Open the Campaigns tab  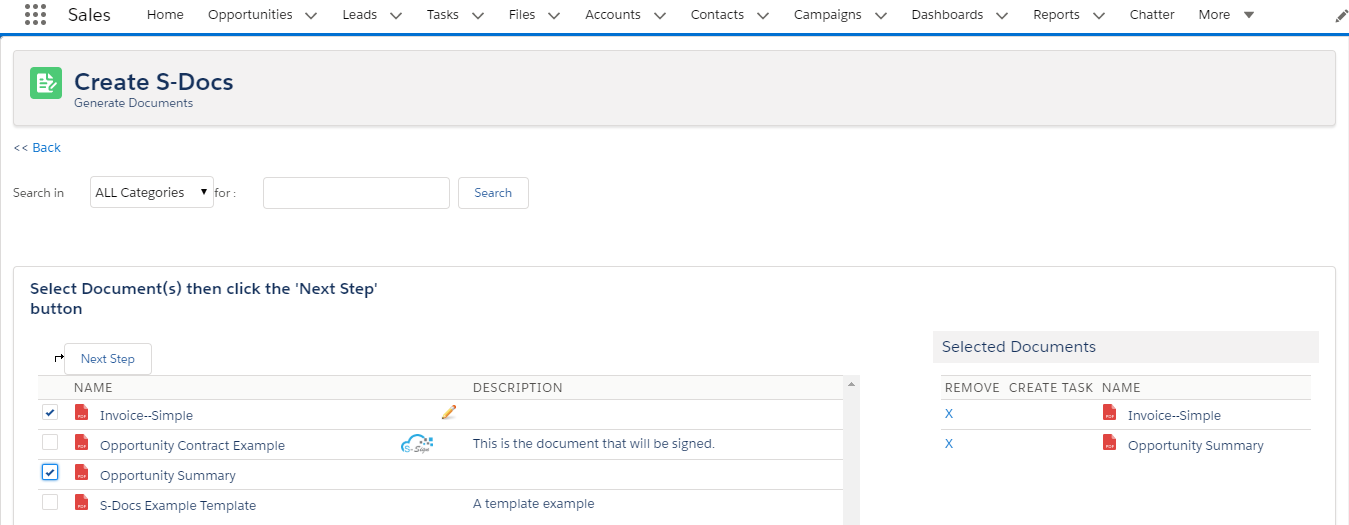point(828,15)
